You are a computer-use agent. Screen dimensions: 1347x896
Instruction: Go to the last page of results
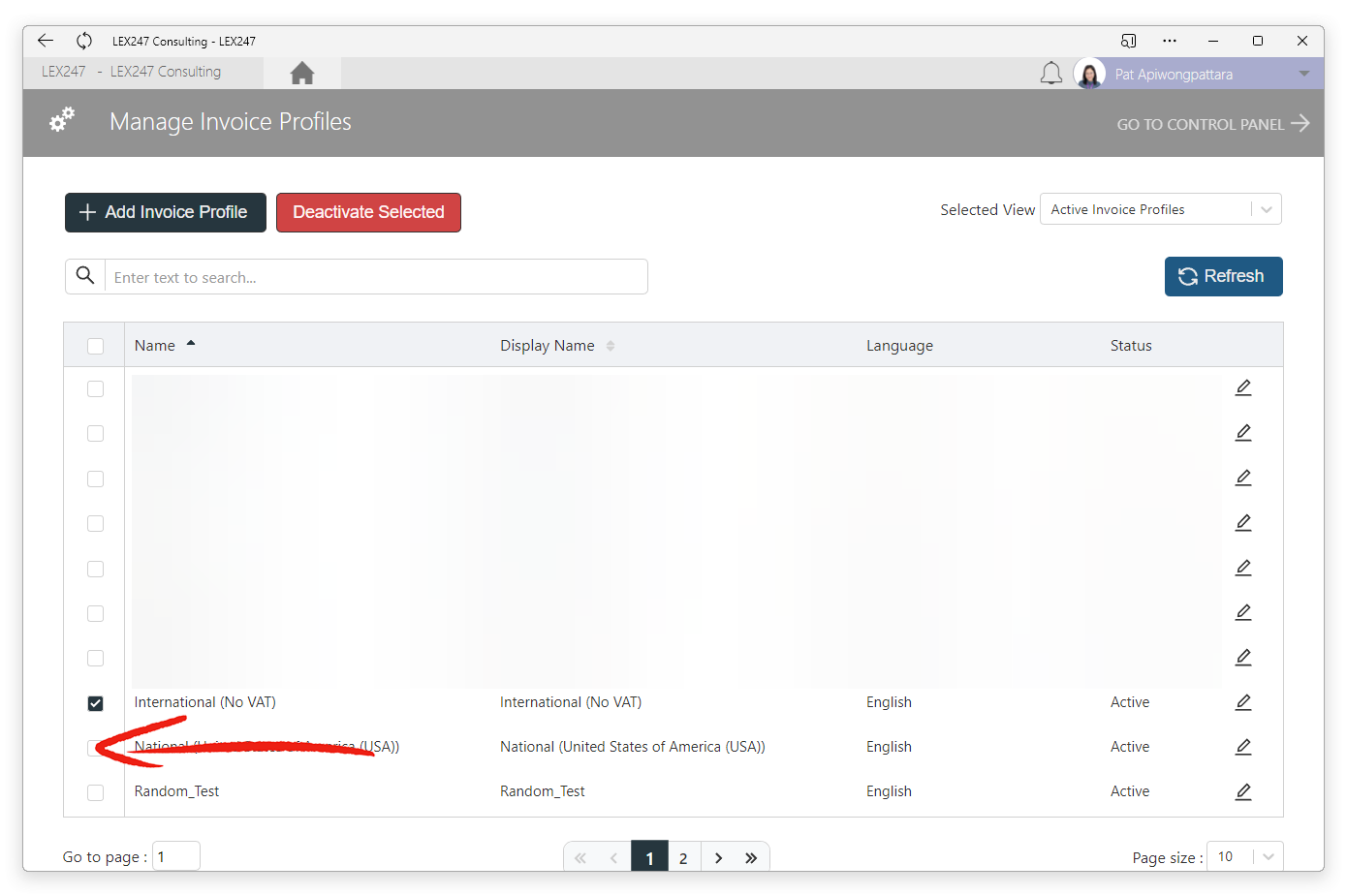(751, 858)
